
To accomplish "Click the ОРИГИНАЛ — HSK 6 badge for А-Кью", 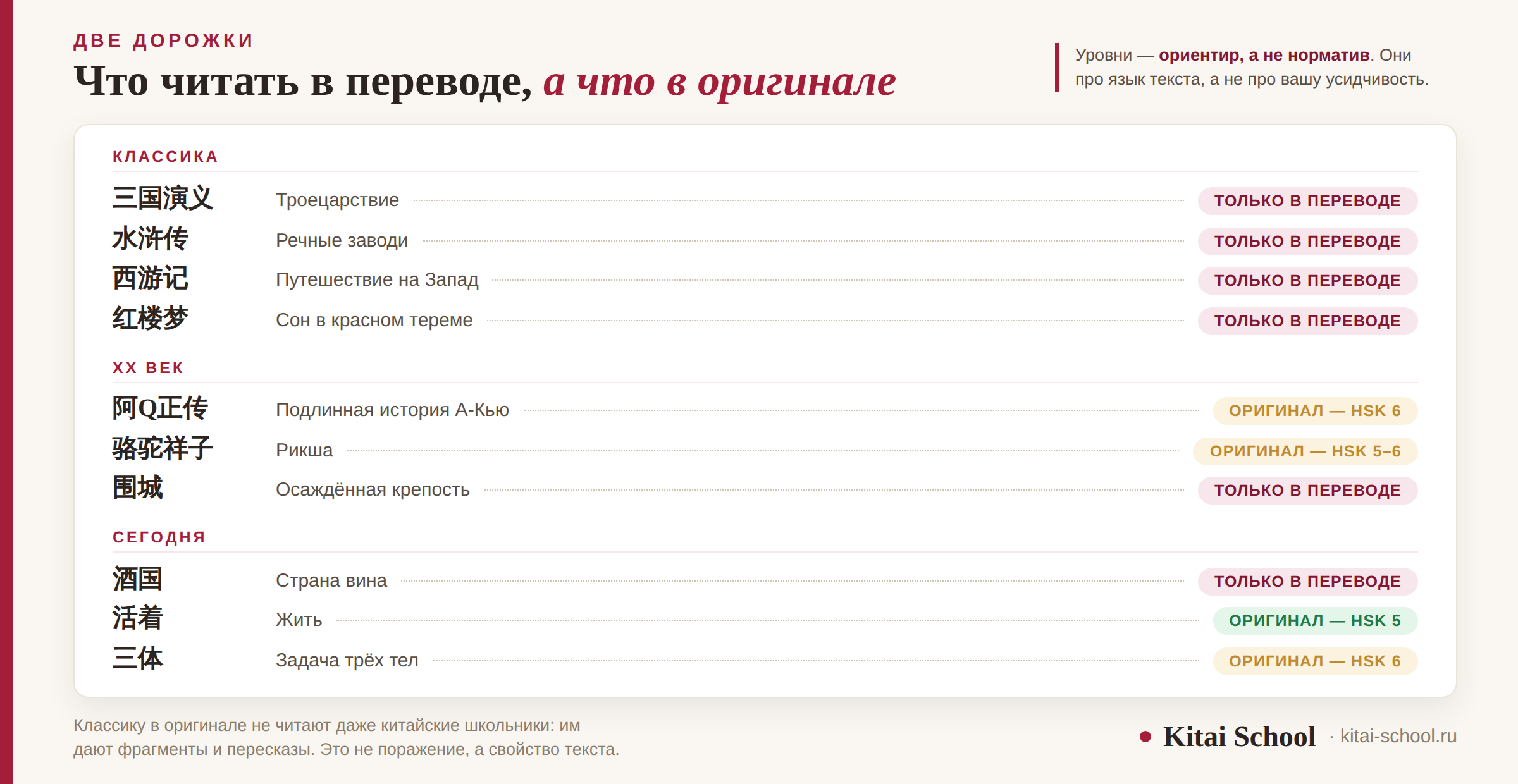I will [1315, 411].
